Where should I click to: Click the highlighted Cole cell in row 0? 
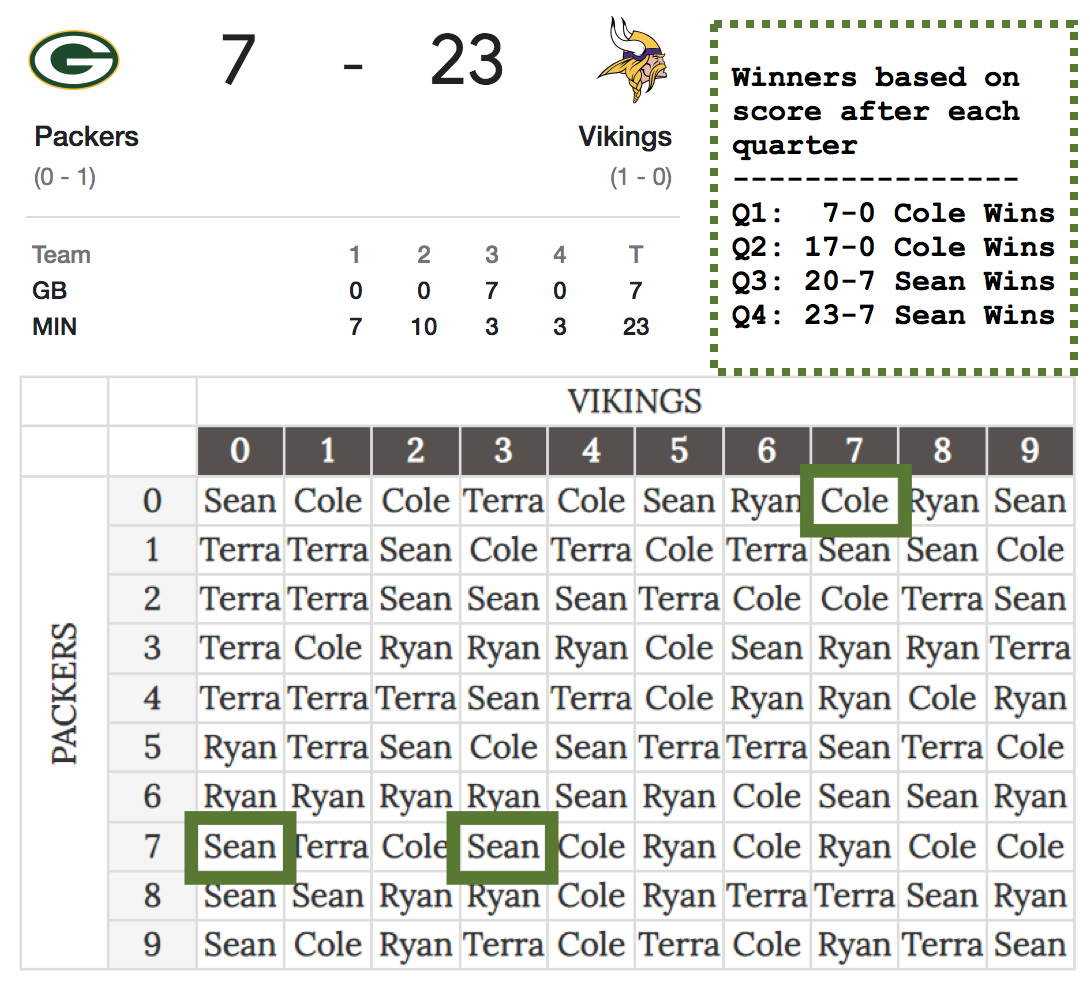click(855, 501)
